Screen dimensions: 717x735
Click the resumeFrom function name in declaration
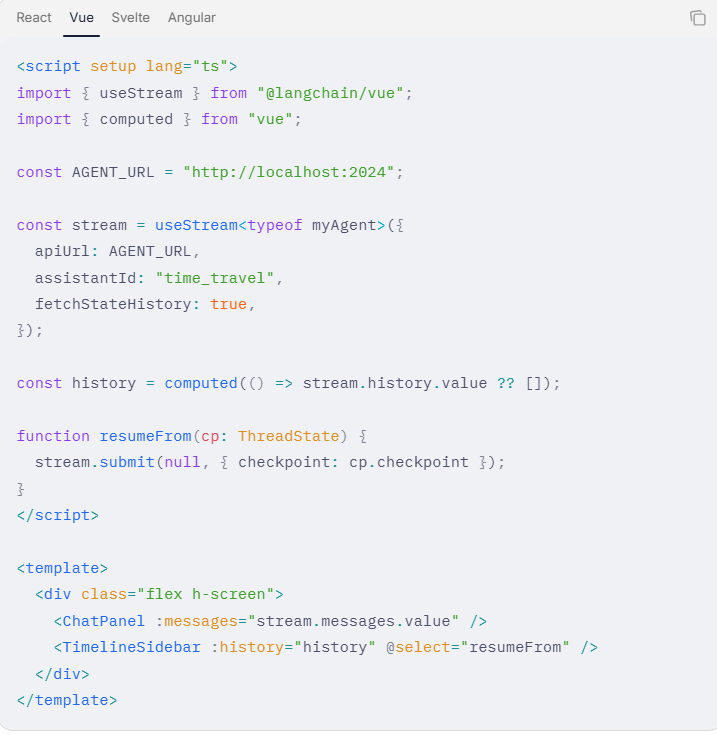145,436
